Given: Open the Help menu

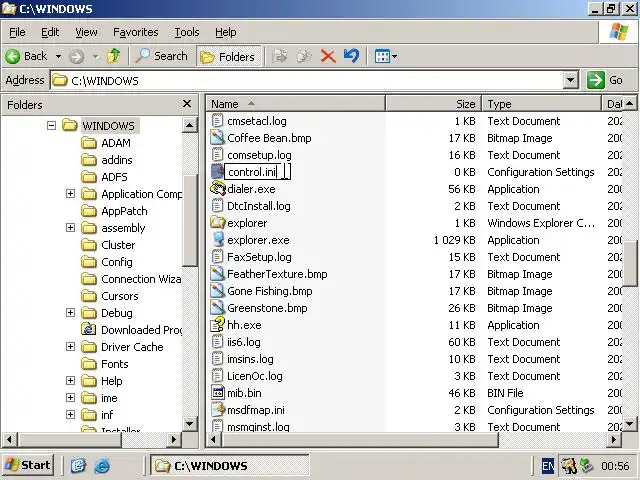Looking at the screenshot, I should [x=225, y=32].
